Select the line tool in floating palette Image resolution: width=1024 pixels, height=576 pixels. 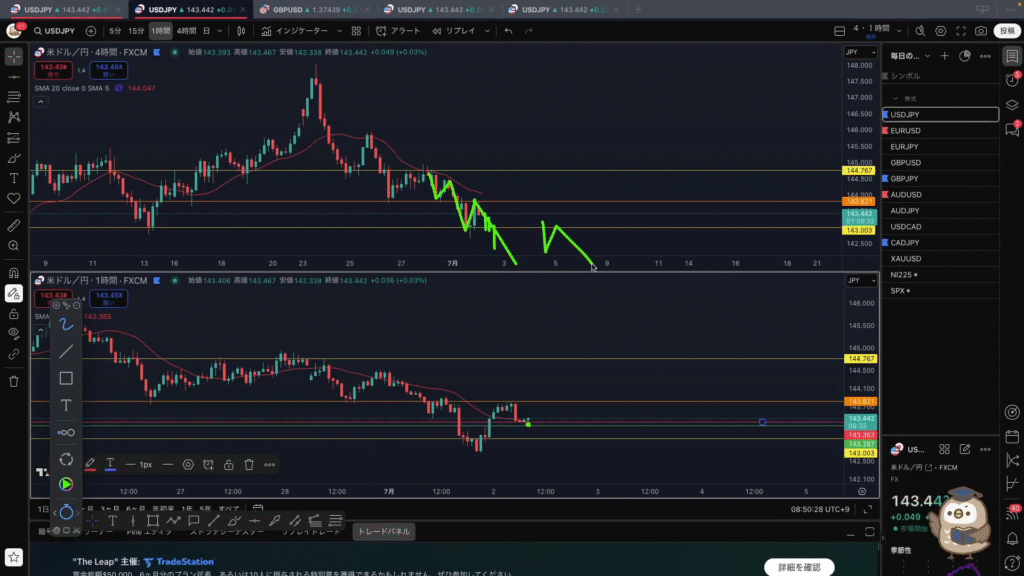(x=66, y=351)
